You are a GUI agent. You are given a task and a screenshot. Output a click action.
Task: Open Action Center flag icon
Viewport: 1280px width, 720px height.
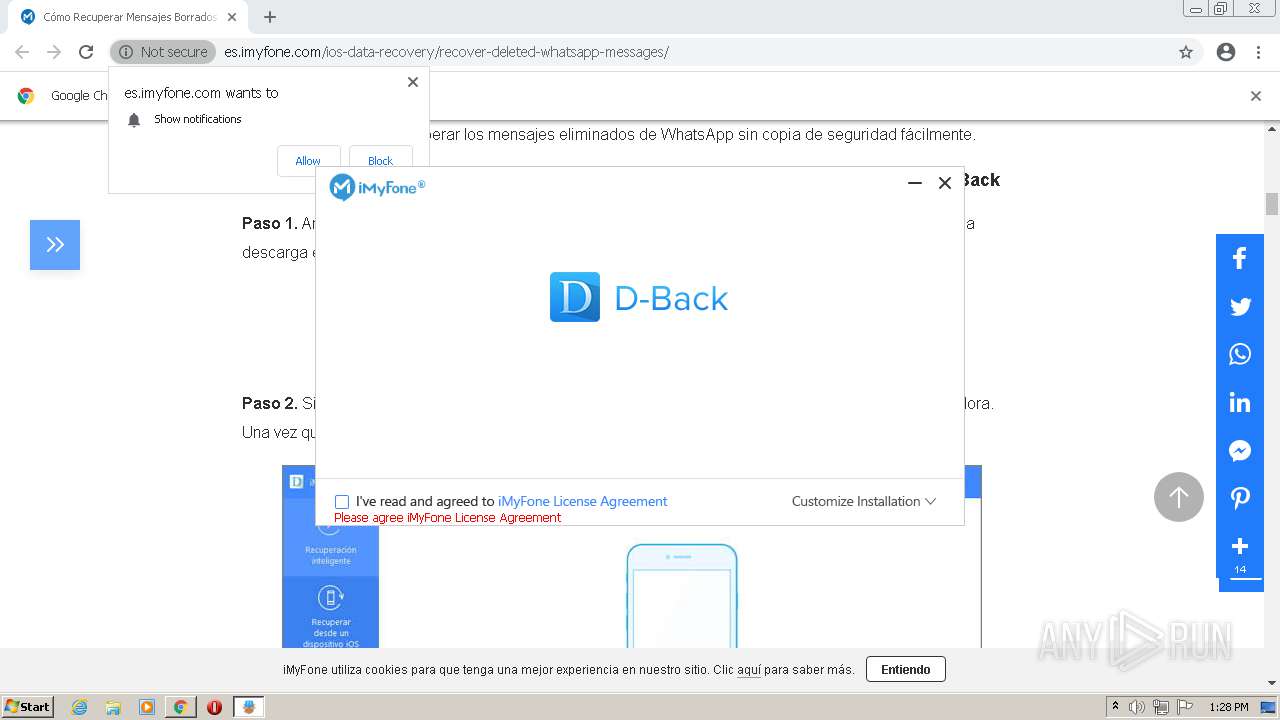(x=1185, y=707)
